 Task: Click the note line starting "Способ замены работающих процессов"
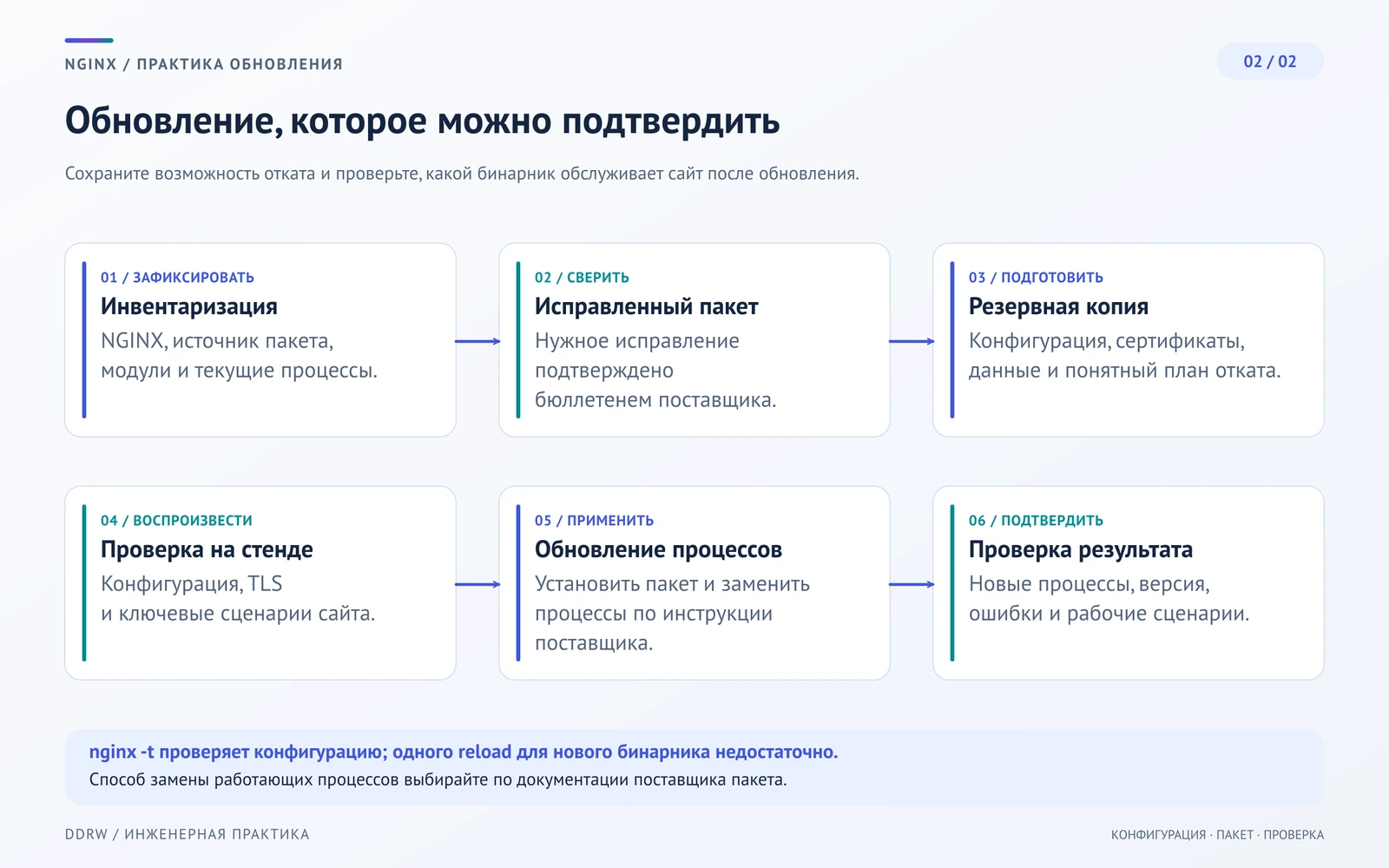point(438,779)
